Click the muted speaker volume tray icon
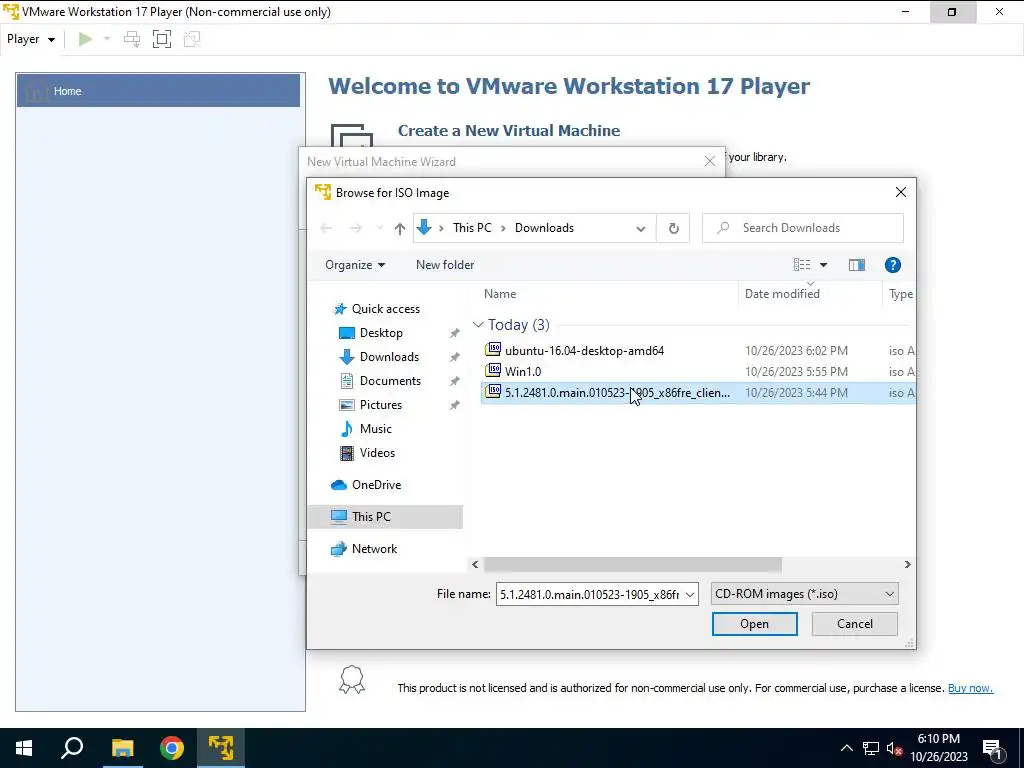 (895, 748)
